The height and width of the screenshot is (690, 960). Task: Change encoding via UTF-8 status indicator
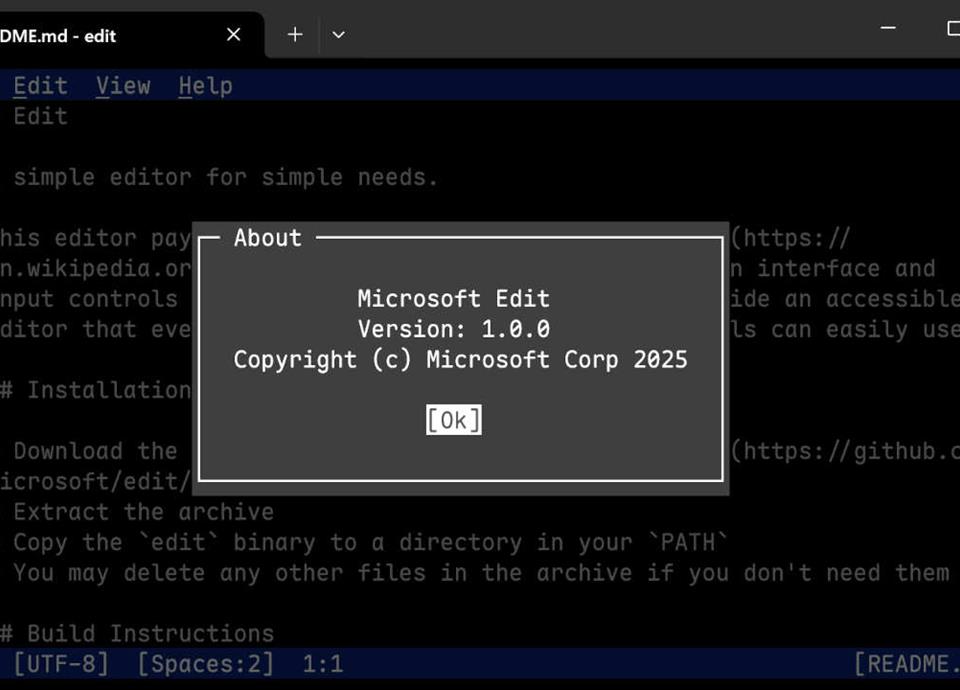(x=60, y=664)
